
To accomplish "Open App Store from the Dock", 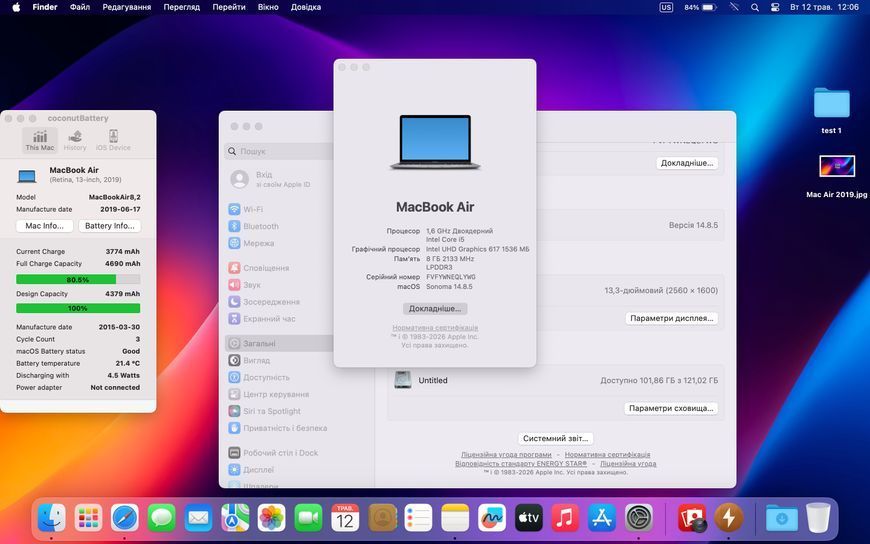I will [602, 518].
